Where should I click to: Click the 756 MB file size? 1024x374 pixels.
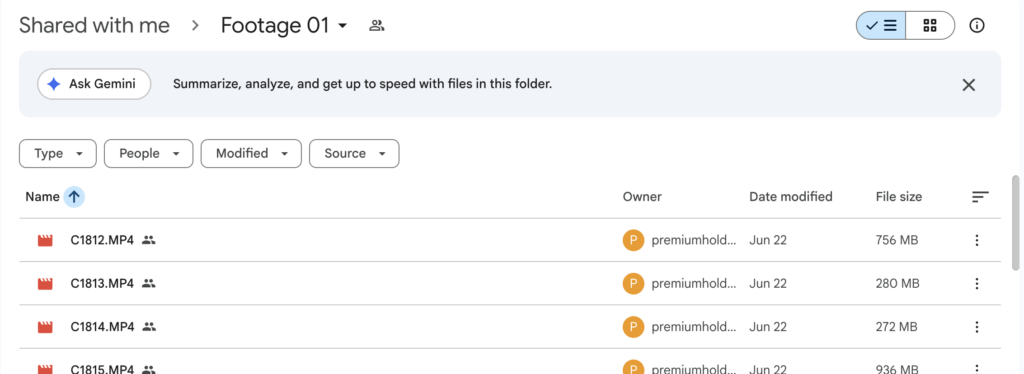[897, 240]
